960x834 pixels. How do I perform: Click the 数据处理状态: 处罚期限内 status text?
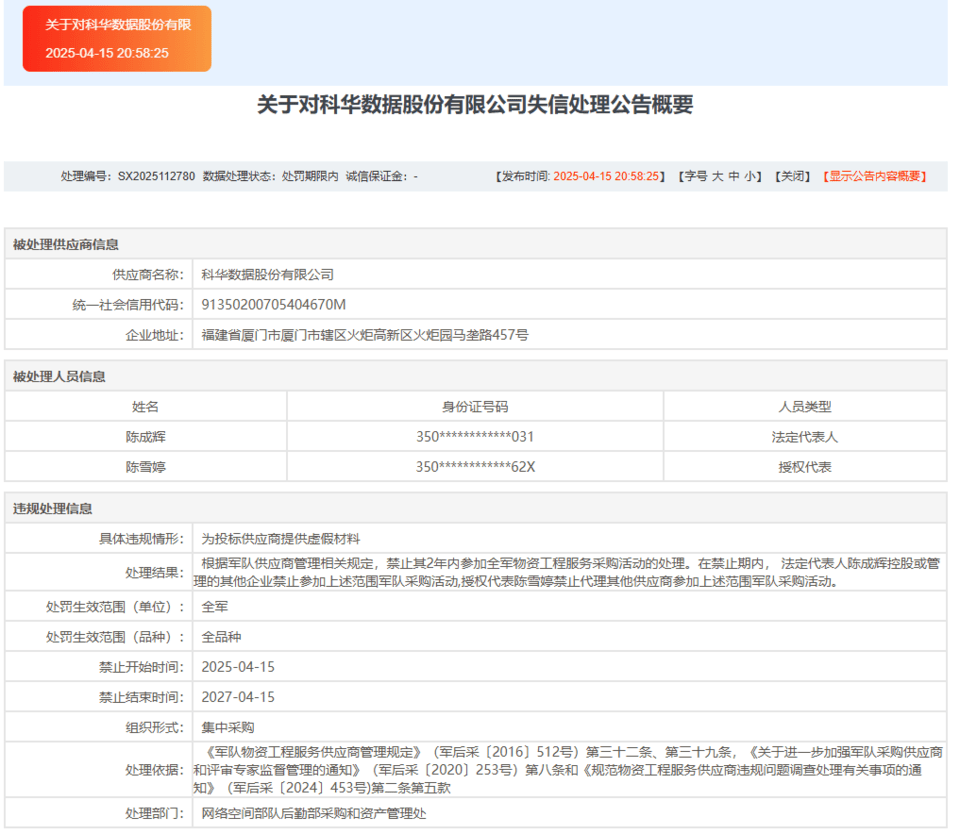pos(270,176)
